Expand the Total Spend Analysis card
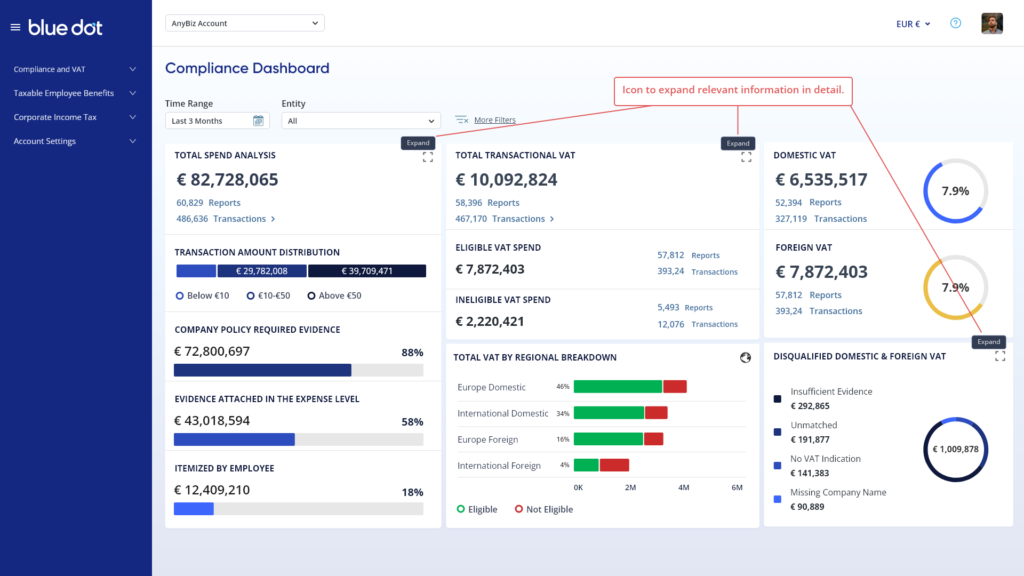 pyautogui.click(x=428, y=158)
